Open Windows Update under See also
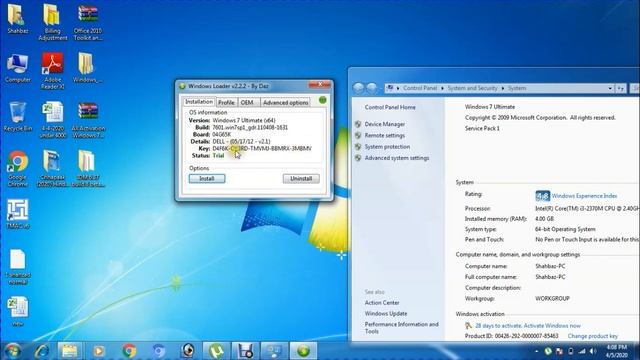640x360 pixels. (x=386, y=313)
